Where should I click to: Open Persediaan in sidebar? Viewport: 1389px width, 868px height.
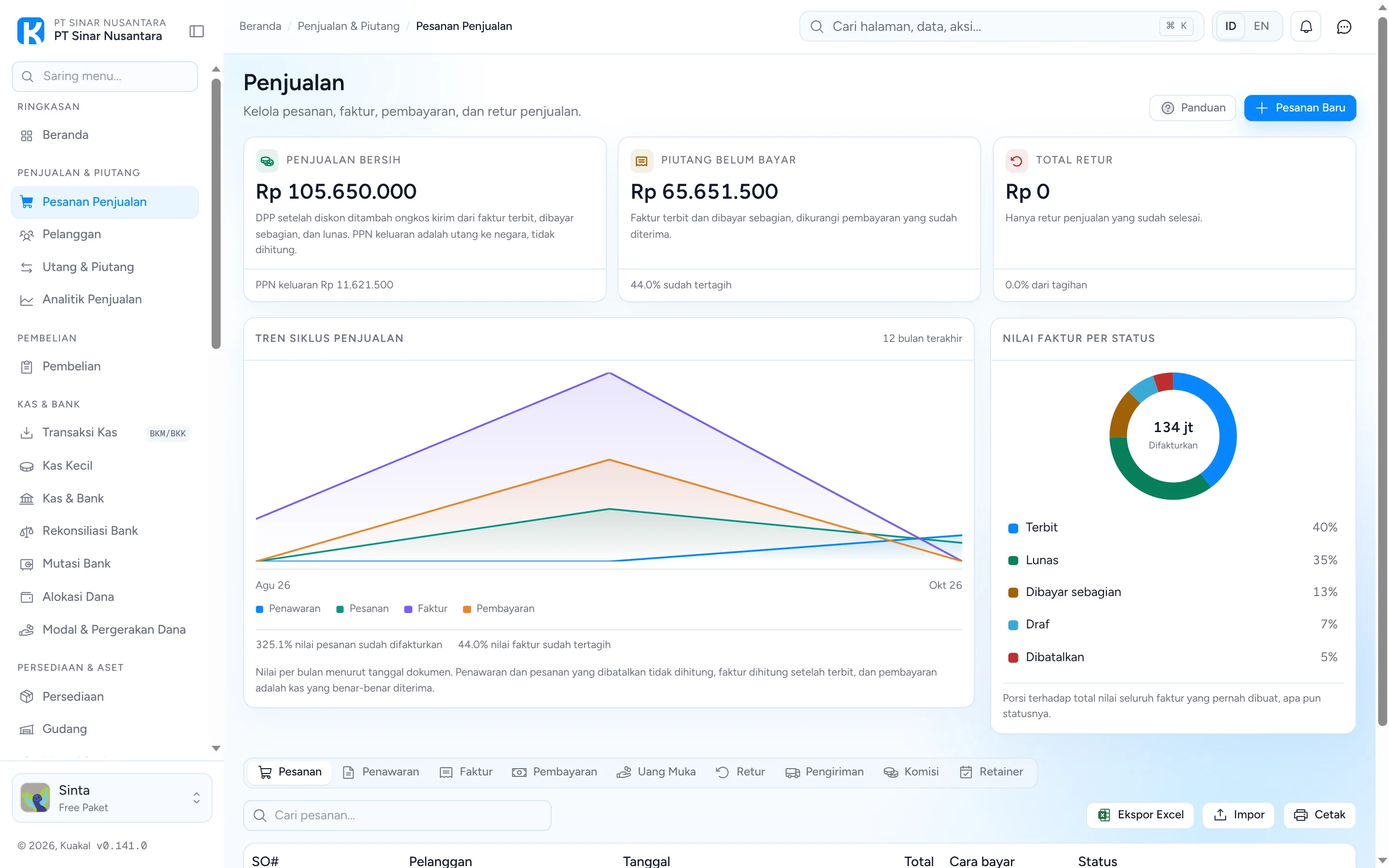pos(105,697)
